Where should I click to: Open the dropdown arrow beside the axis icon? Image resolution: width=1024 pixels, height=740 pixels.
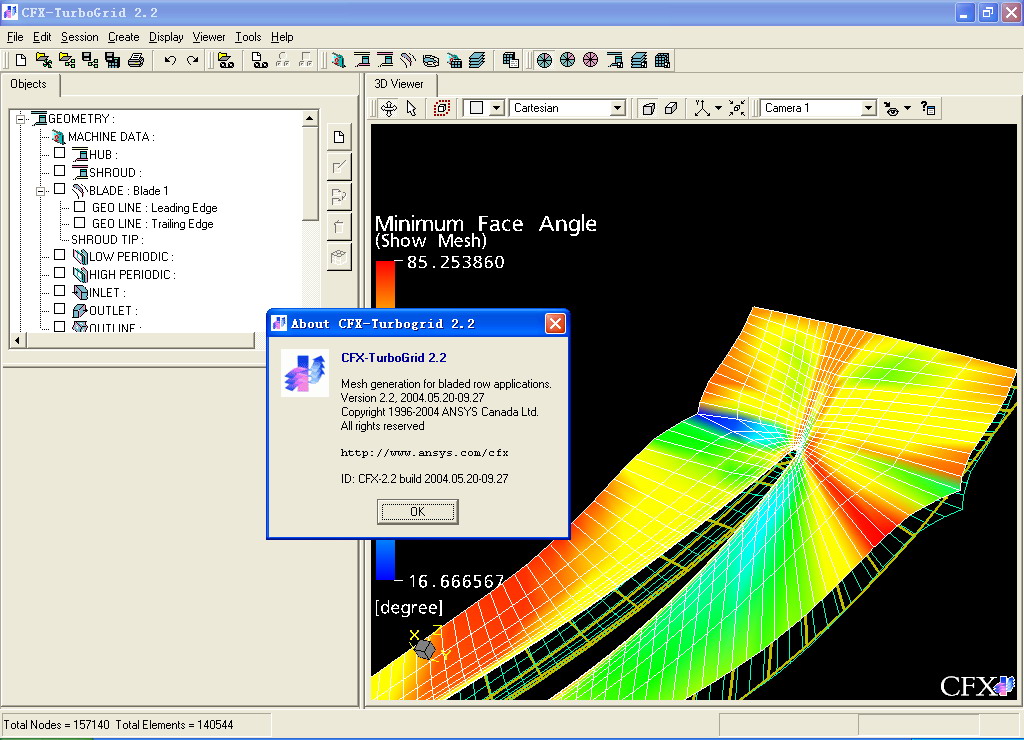(x=718, y=108)
